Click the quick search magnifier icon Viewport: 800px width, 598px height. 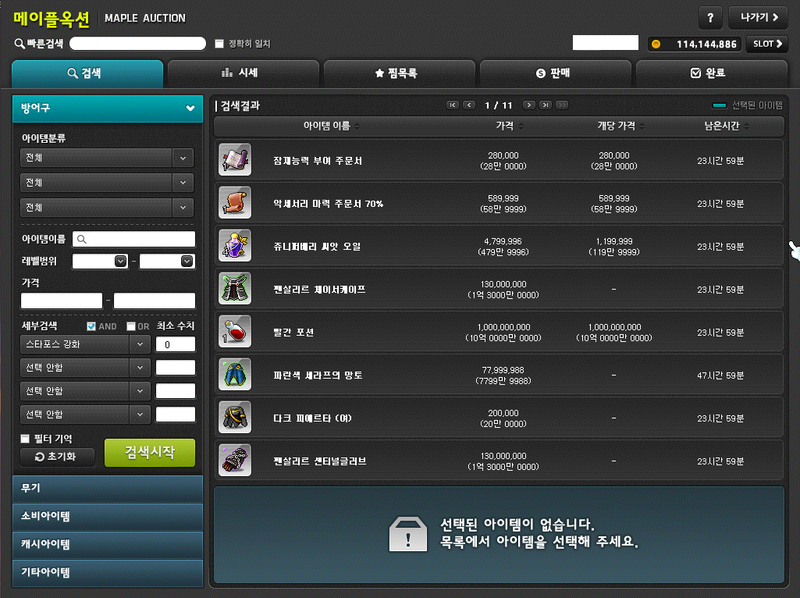[19, 44]
